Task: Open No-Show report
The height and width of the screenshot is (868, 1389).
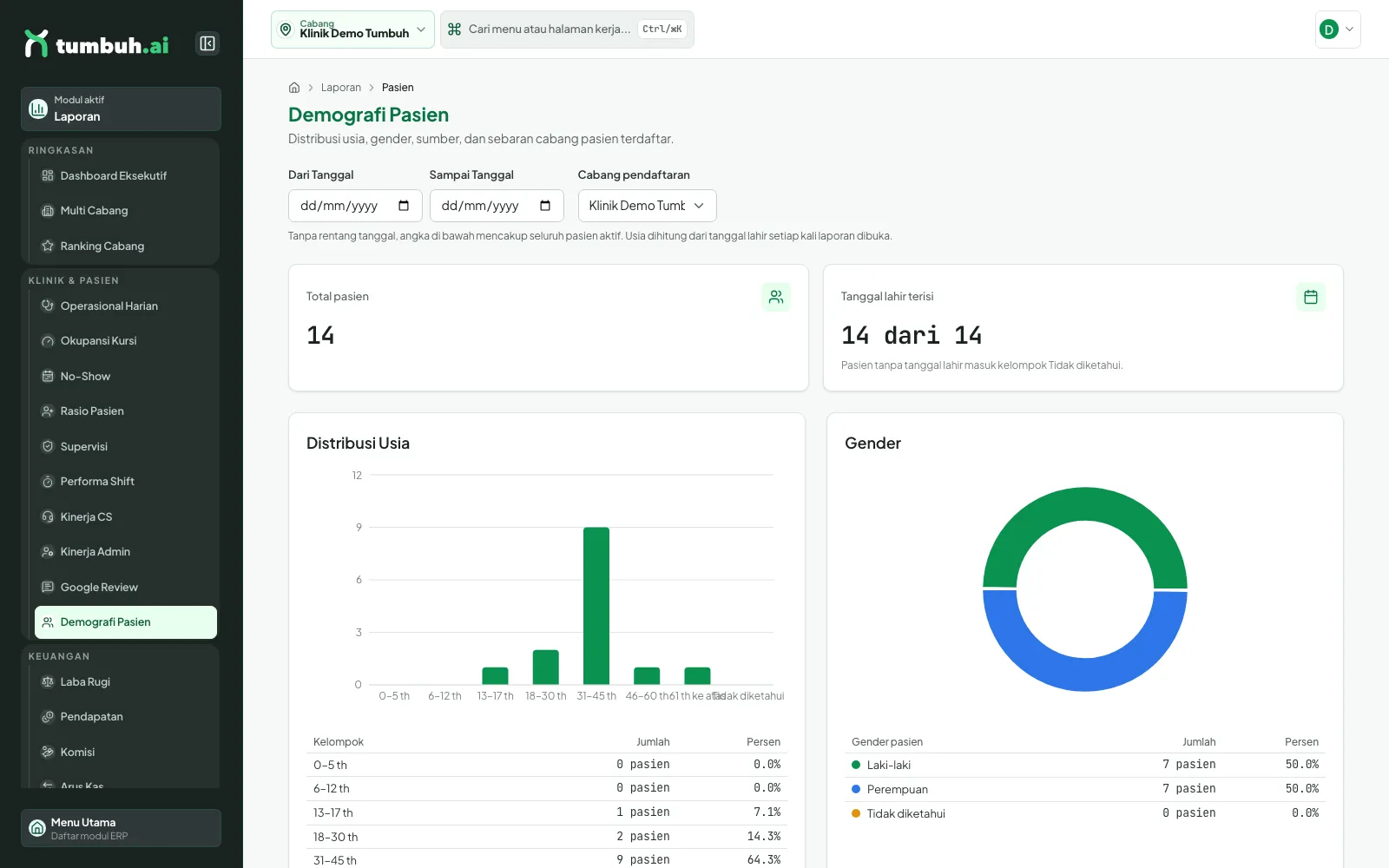Action: tap(126, 377)
